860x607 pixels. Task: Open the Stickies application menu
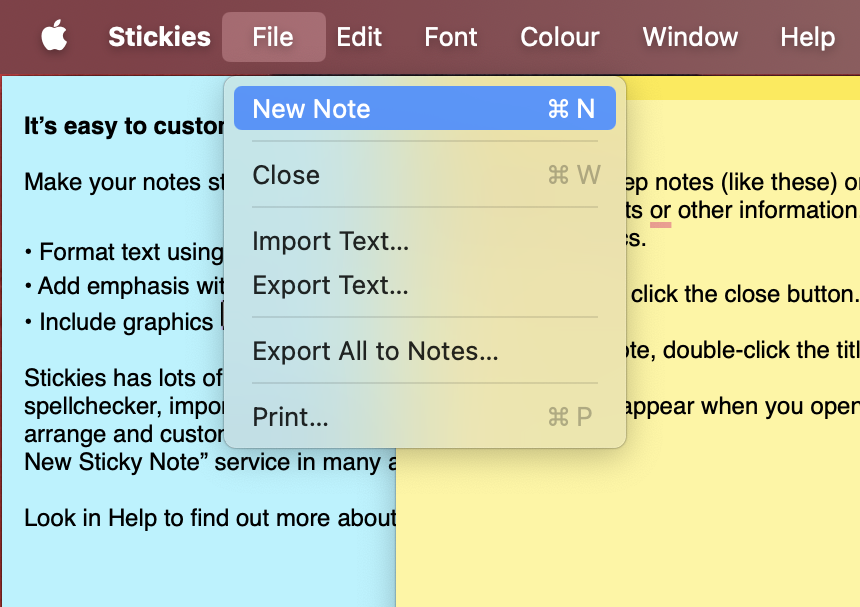point(159,37)
